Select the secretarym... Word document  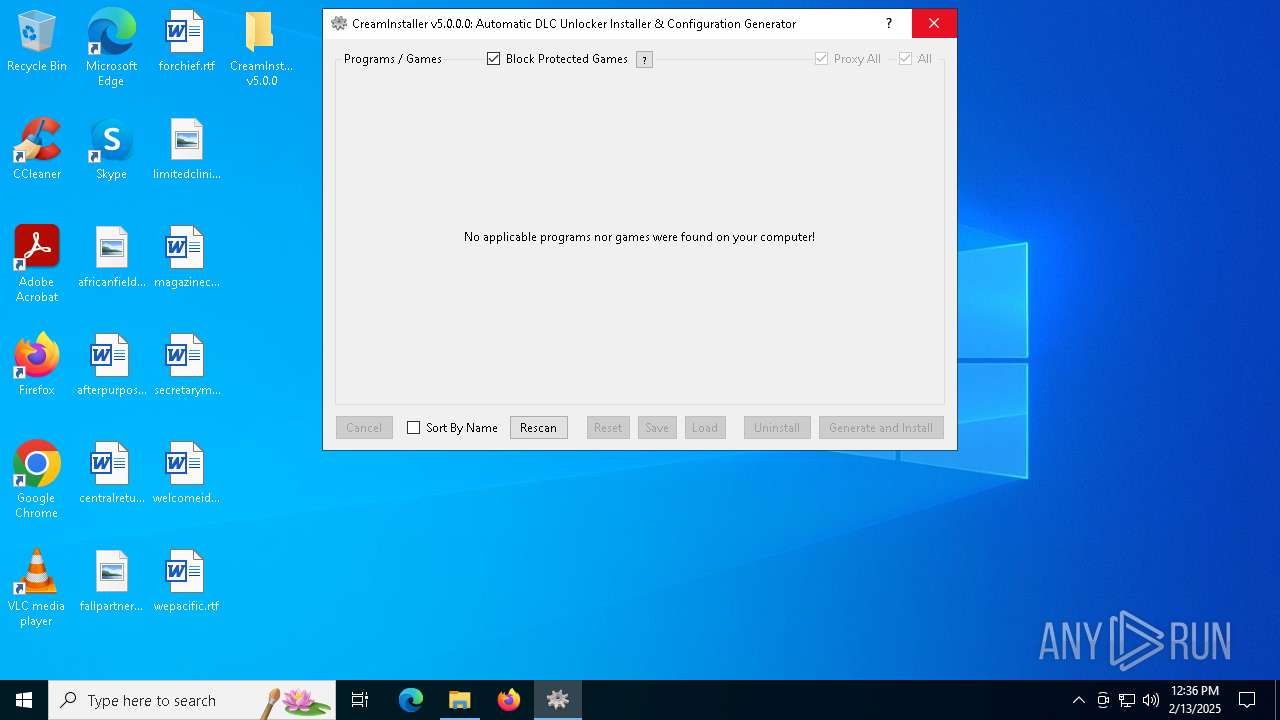[186, 366]
